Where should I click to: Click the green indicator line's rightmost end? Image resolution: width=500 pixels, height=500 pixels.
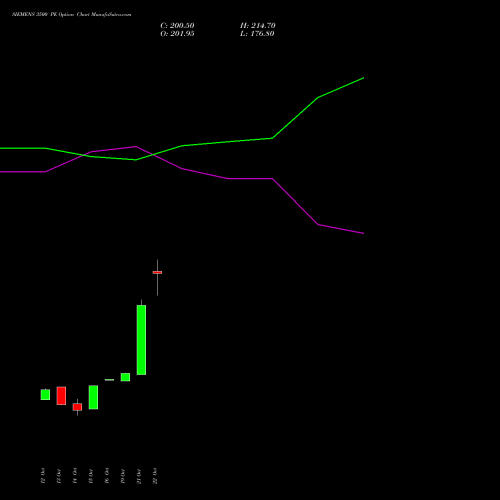point(363,78)
